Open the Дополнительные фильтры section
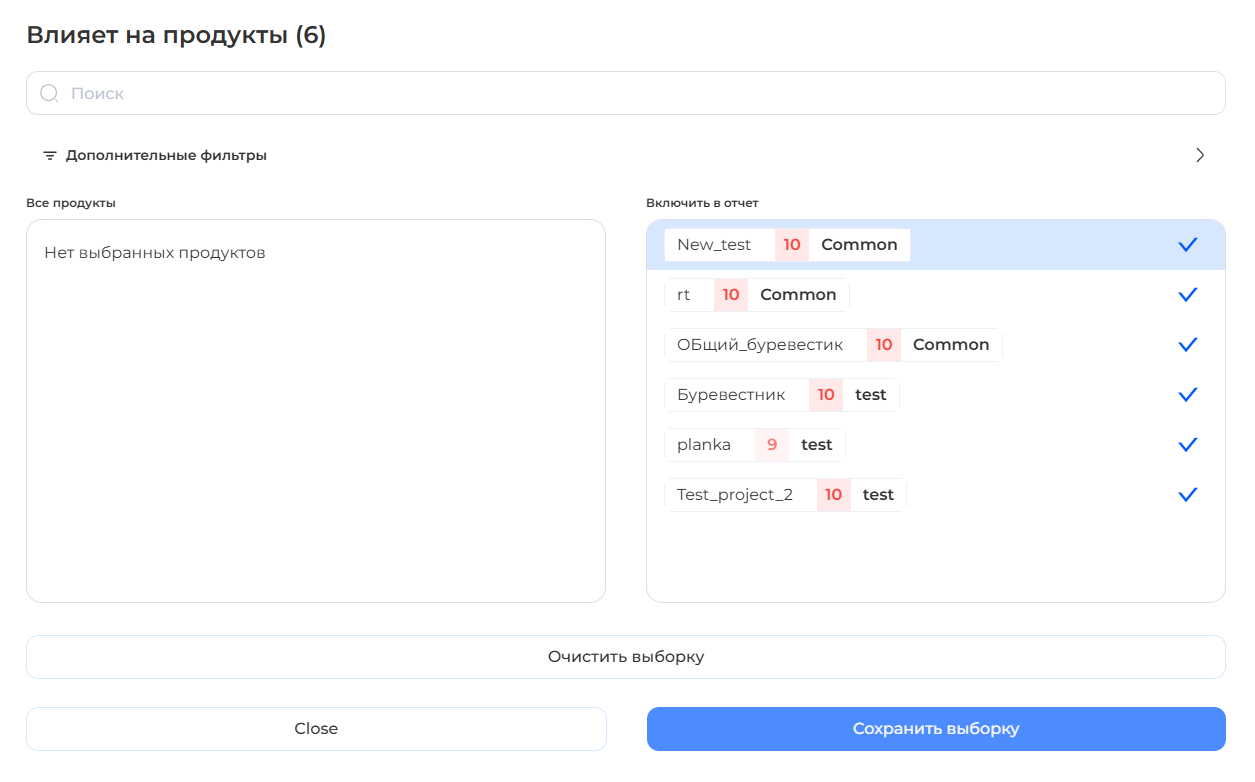Viewport: 1255px width, 782px height. tap(166, 156)
